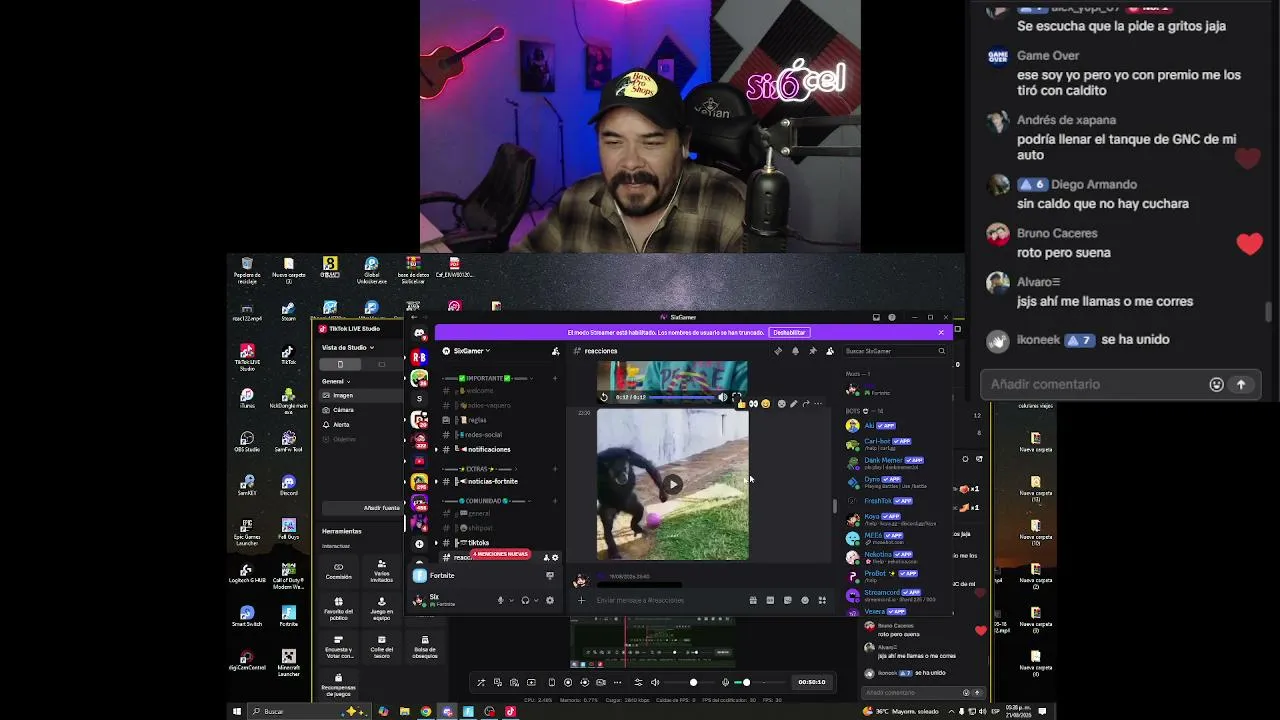Viewport: 1280px width, 720px height.
Task: Add a new server in Discord sidebar
Action: (x=419, y=543)
